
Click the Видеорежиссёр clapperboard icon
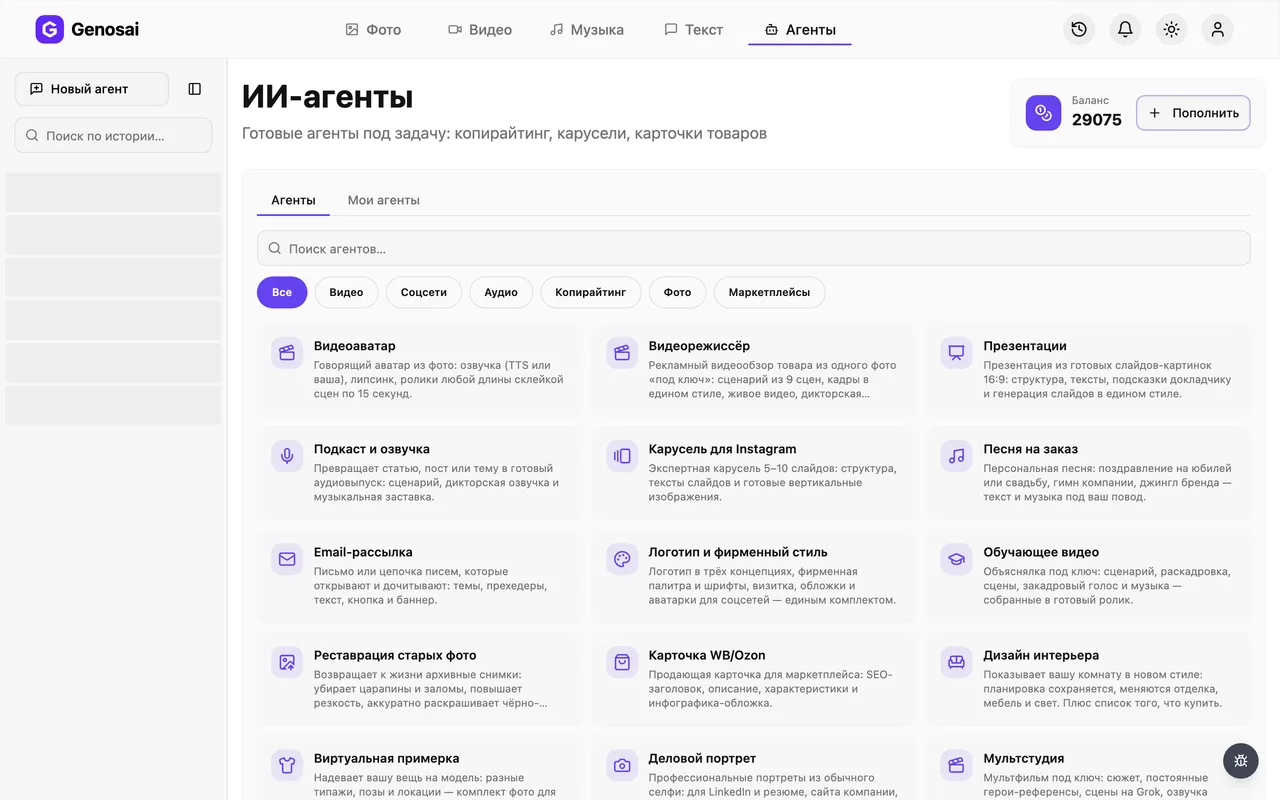622,352
